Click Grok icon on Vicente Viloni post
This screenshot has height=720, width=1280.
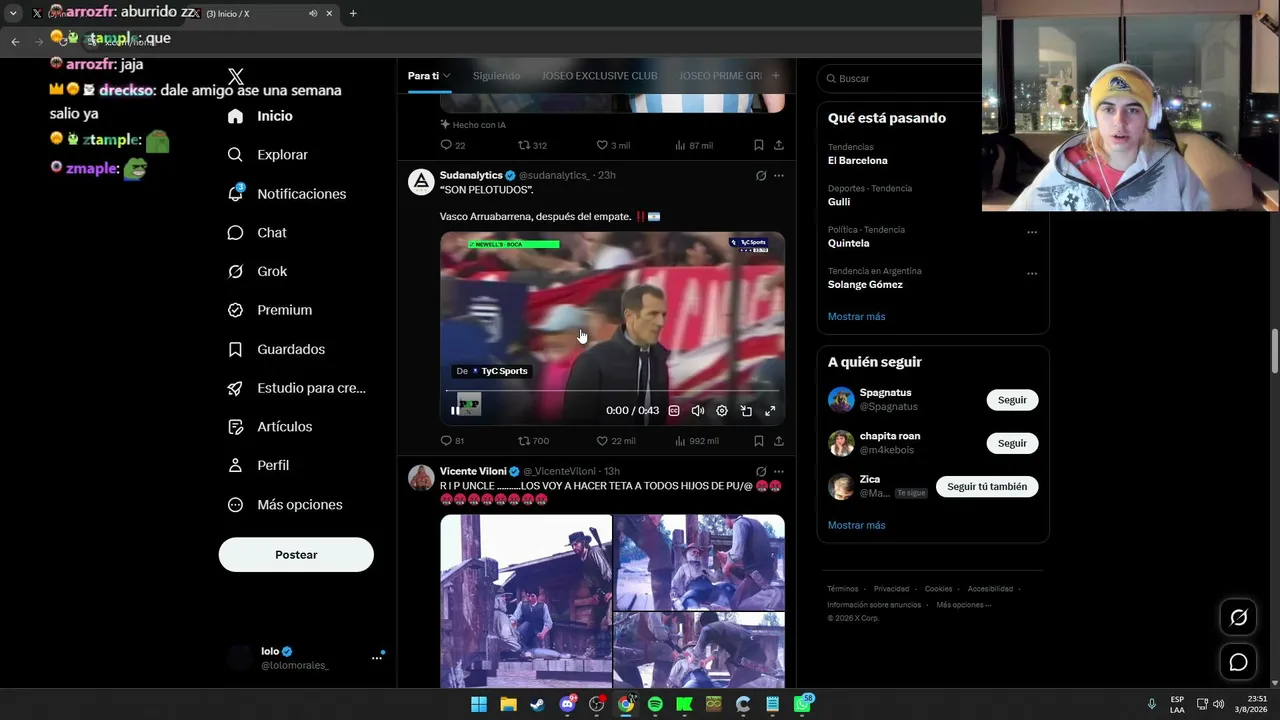761,472
